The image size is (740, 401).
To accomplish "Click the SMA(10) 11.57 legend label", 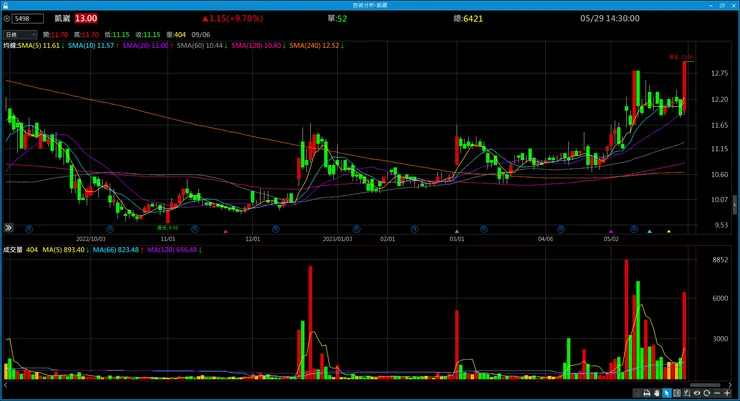I will pos(91,46).
